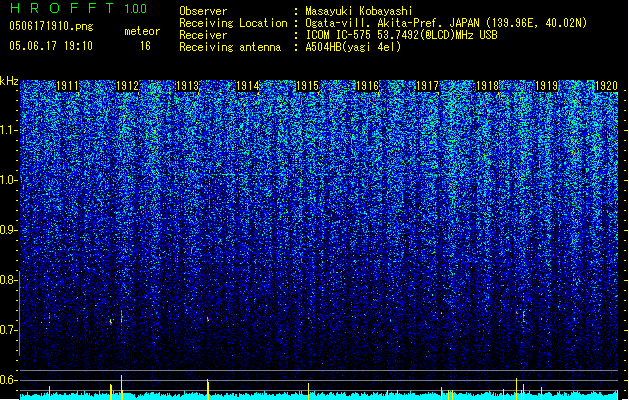Click the meteor label

142,31
